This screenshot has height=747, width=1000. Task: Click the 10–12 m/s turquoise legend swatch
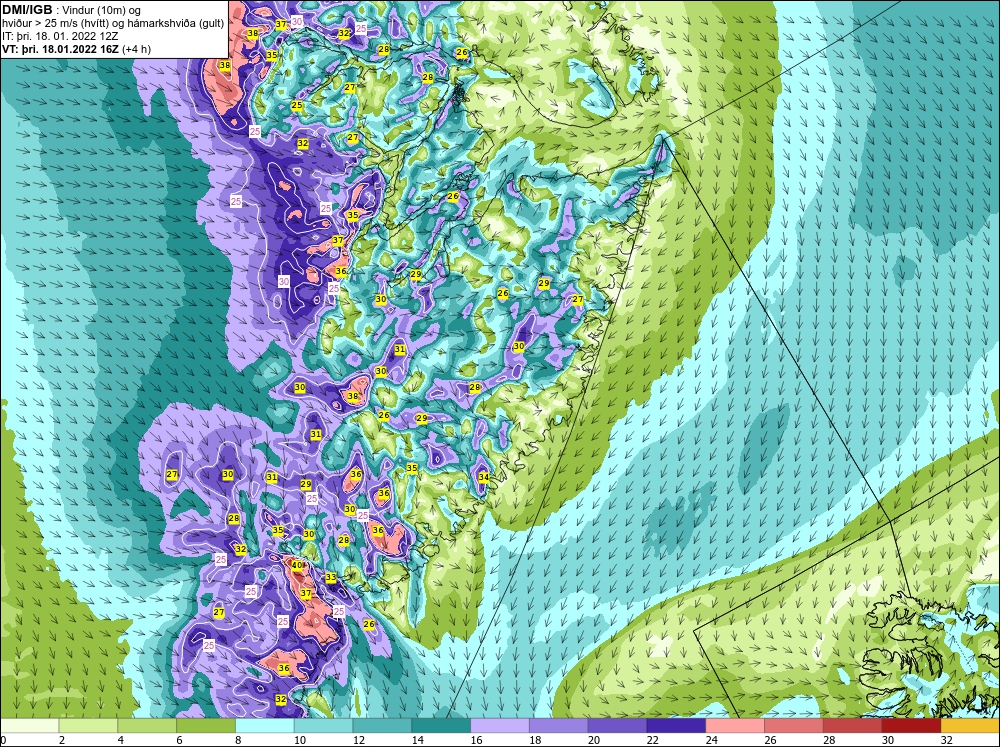pyautogui.click(x=323, y=726)
